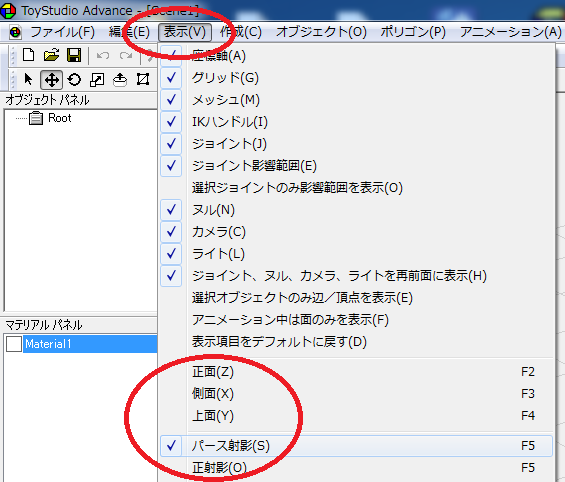Image resolution: width=565 pixels, height=482 pixels.
Task: Open the 作成(C) menu
Action: [x=241, y=32]
